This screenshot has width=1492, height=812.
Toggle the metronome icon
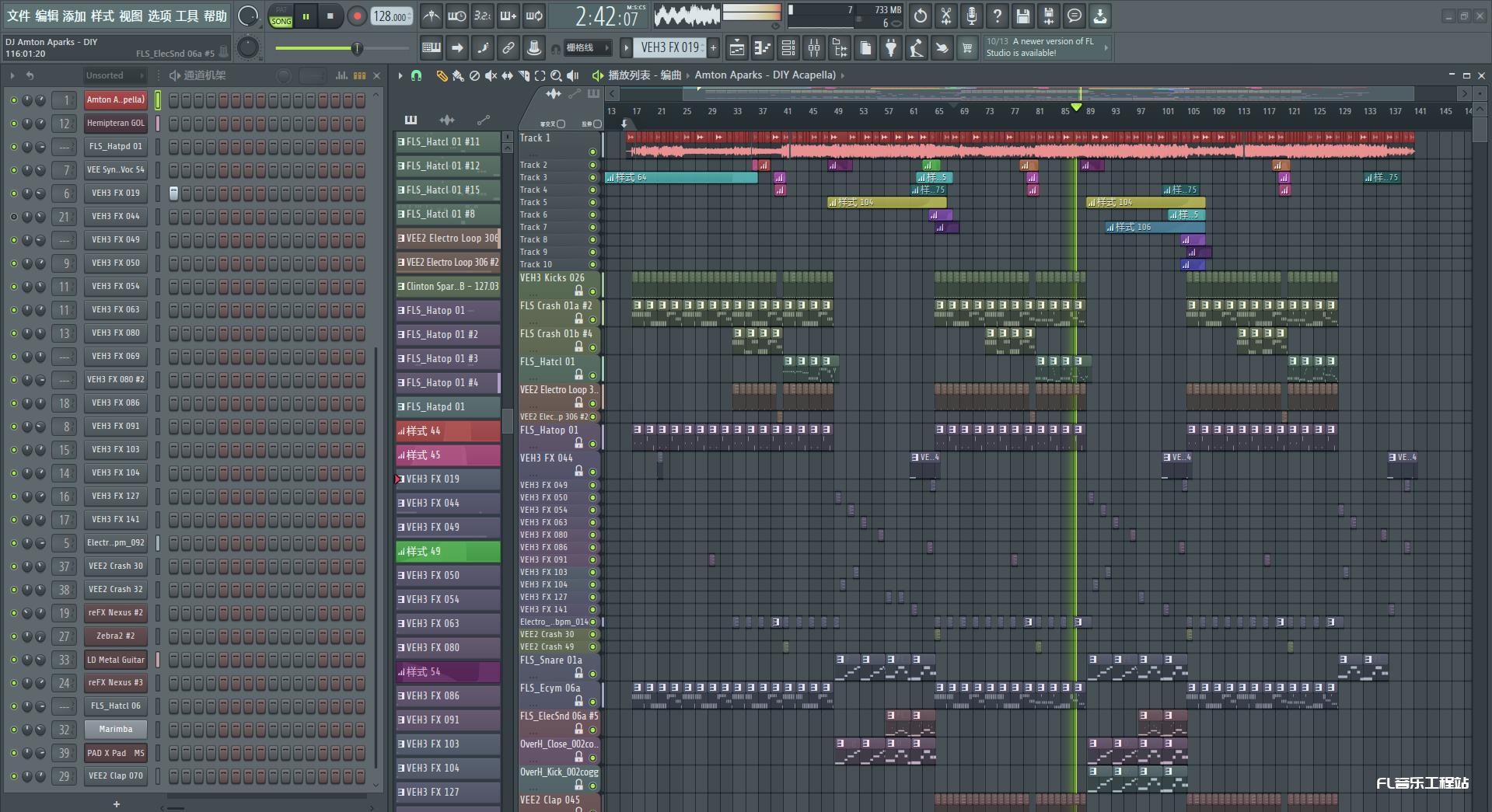click(x=431, y=16)
